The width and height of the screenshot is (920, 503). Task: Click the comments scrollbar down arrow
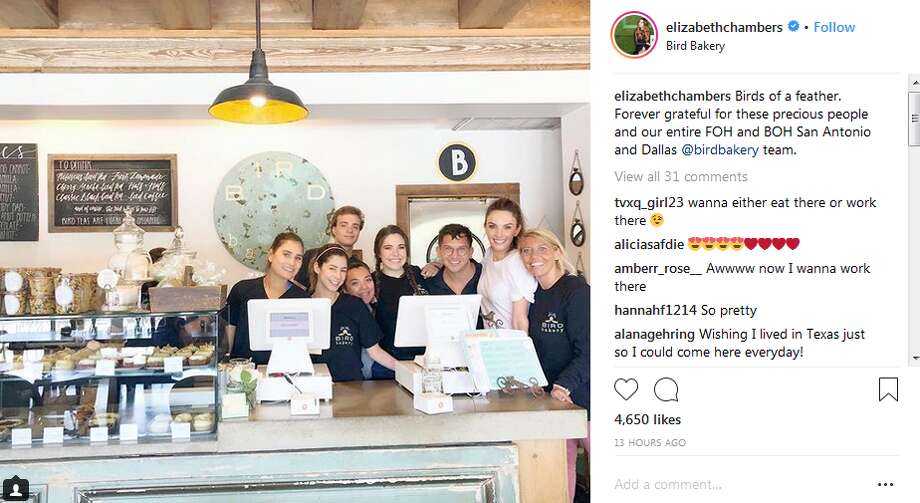[x=915, y=358]
